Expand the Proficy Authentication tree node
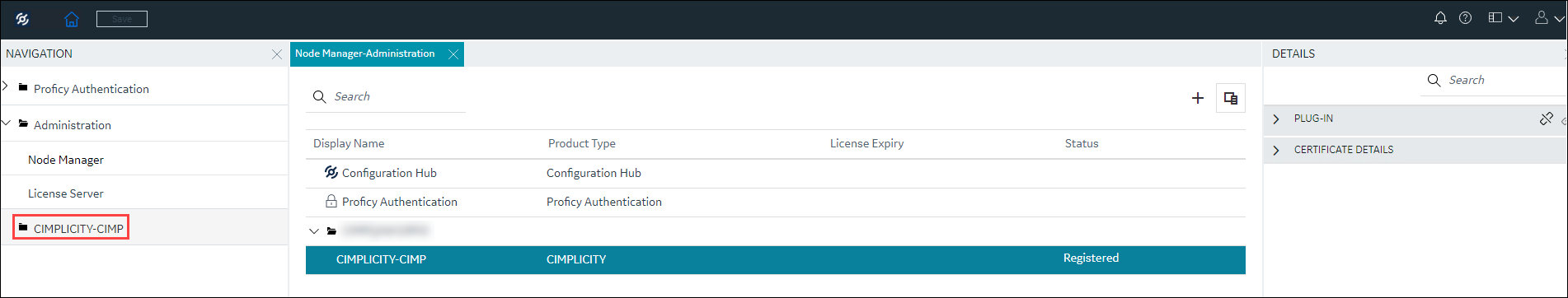1568x298 pixels. tap(6, 86)
